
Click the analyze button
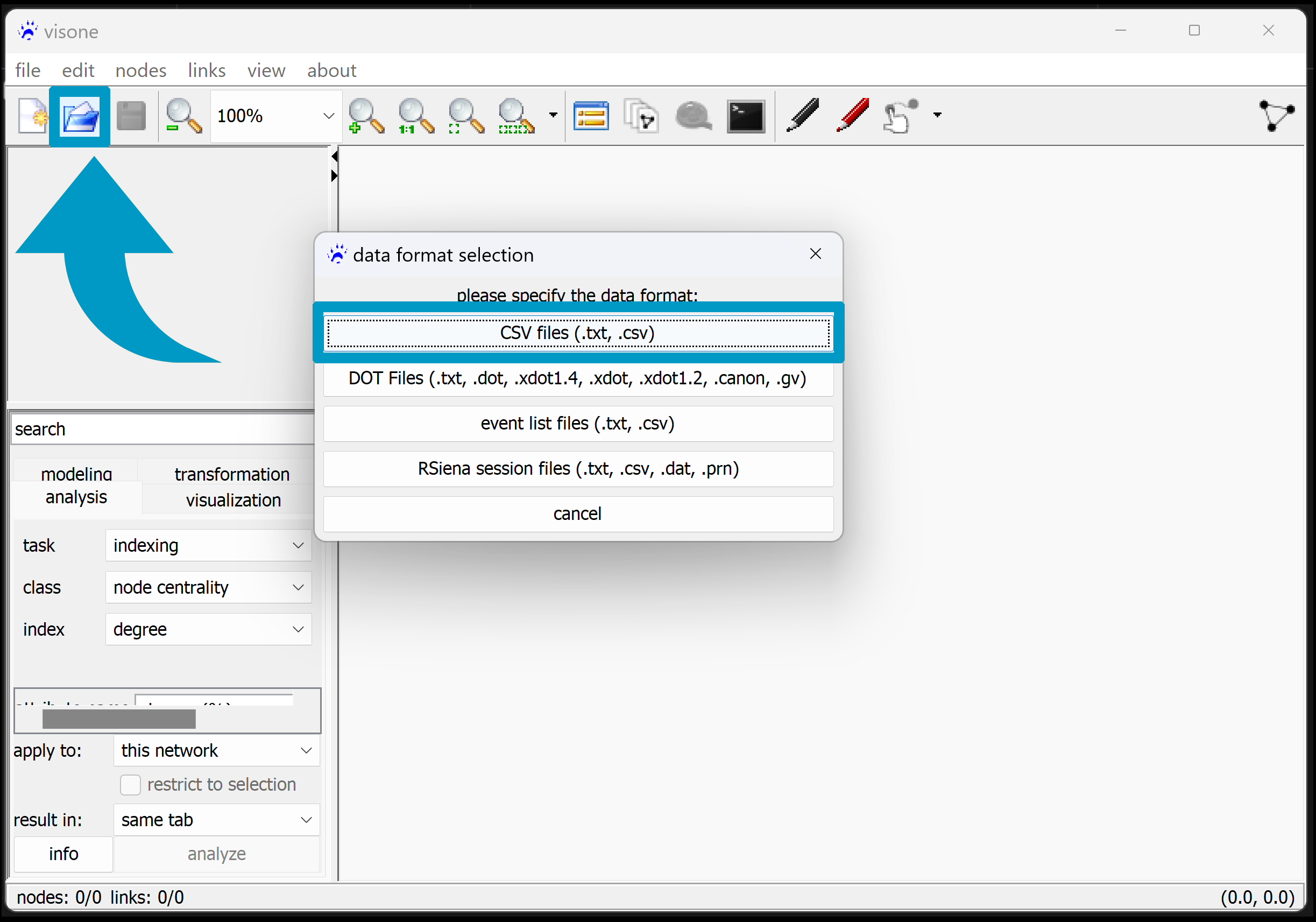(216, 854)
